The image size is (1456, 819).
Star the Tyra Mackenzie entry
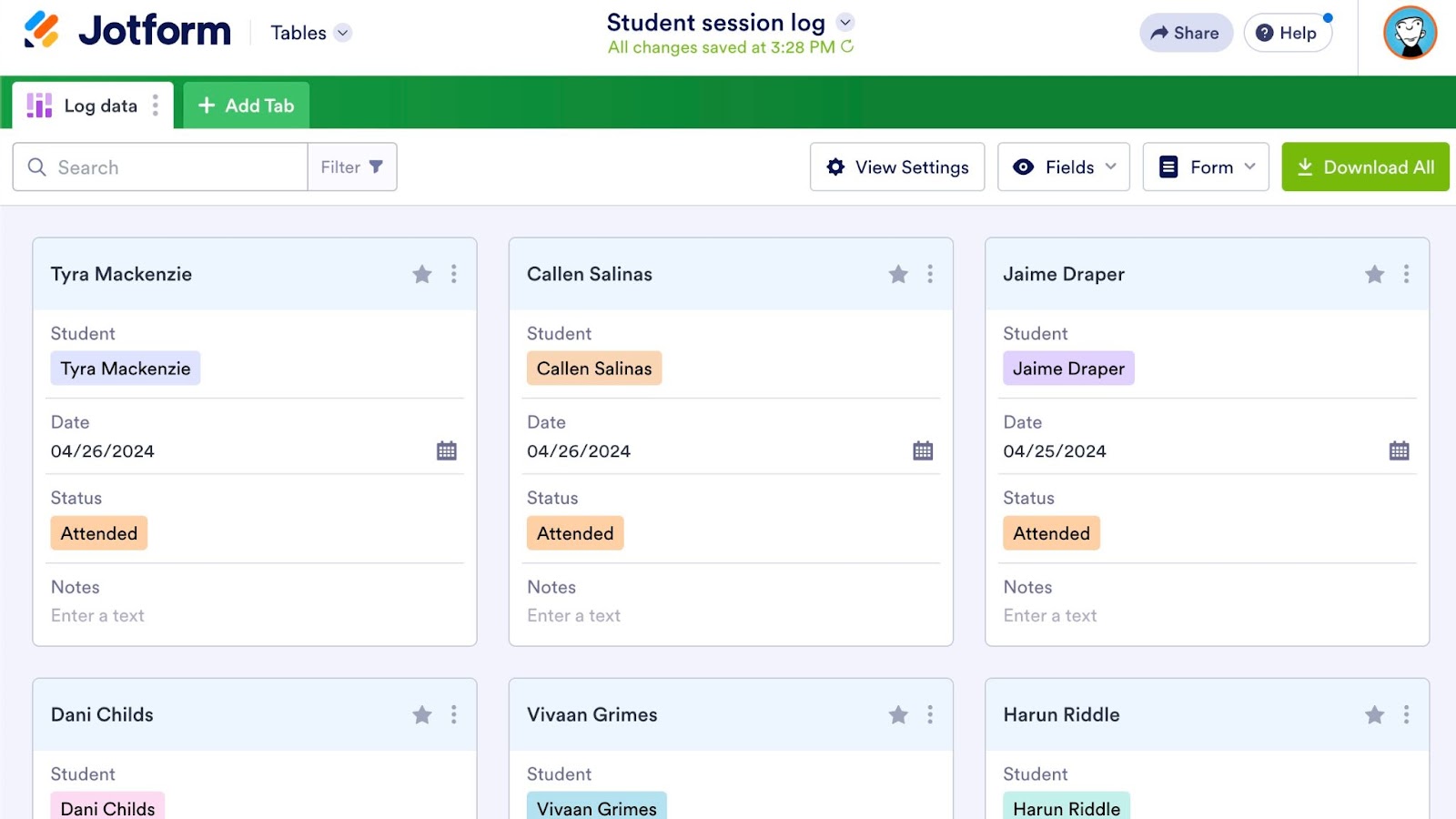422,274
